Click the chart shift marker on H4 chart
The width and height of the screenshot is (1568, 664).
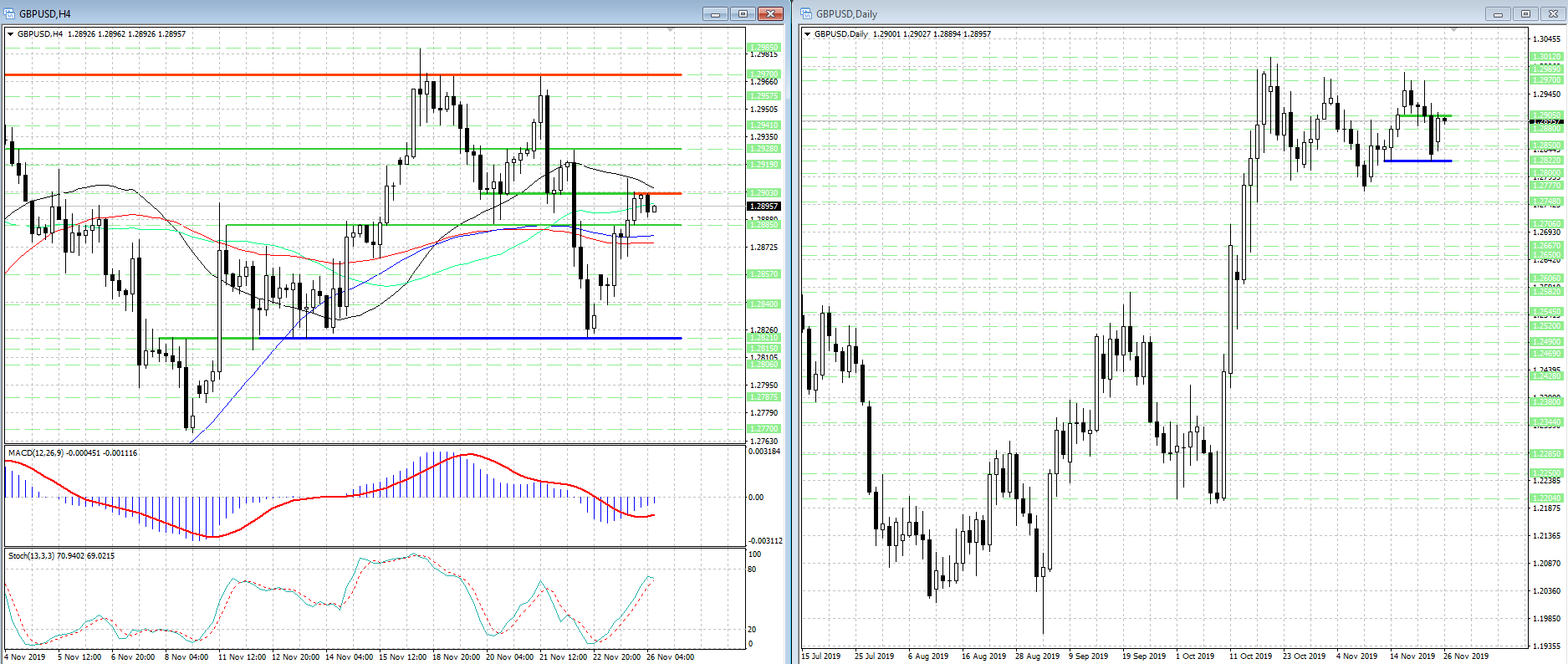pyautogui.click(x=670, y=30)
